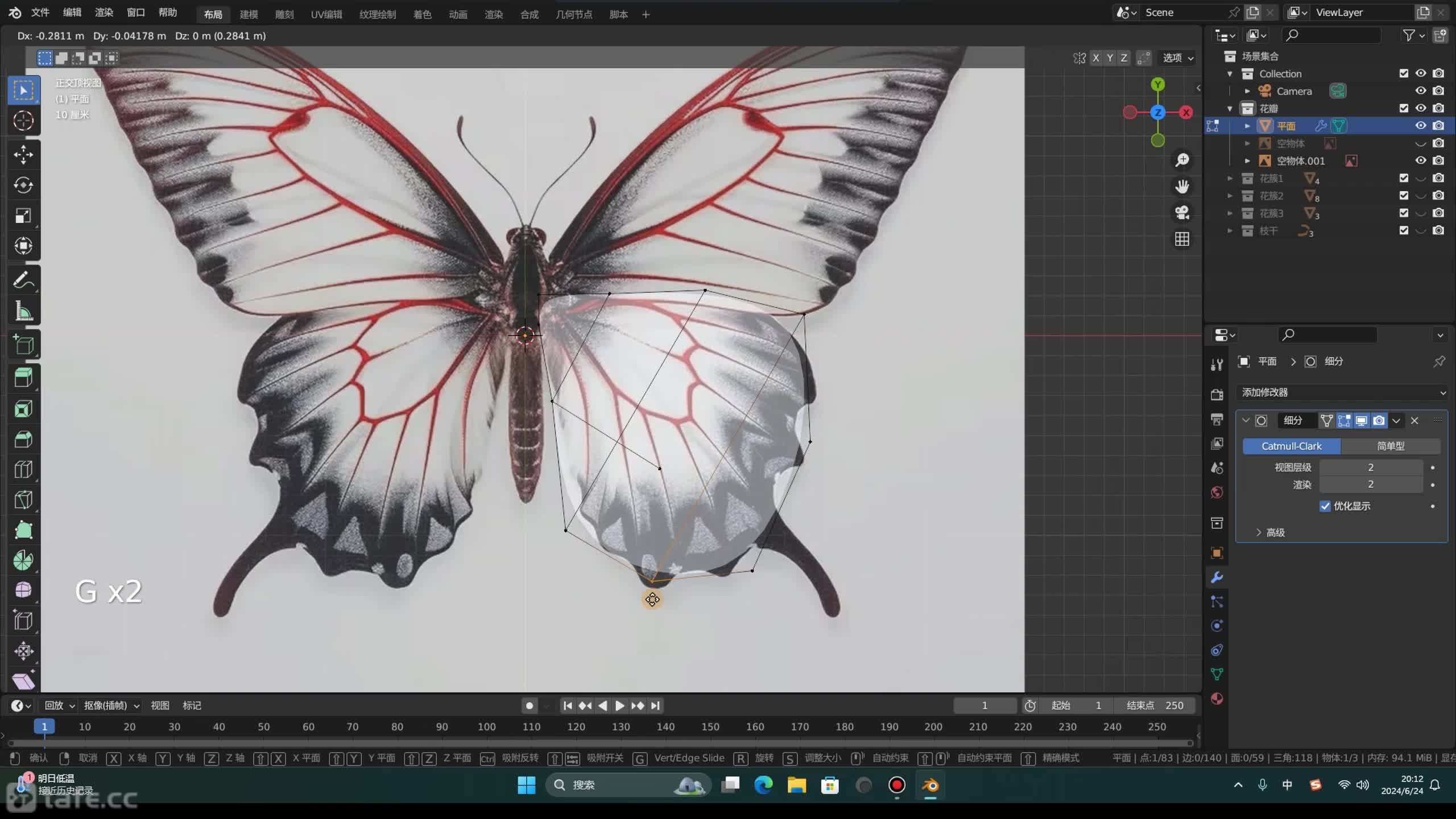Open the outliner filter dropdown
This screenshot has width=1456, height=819.
pos(1413,35)
